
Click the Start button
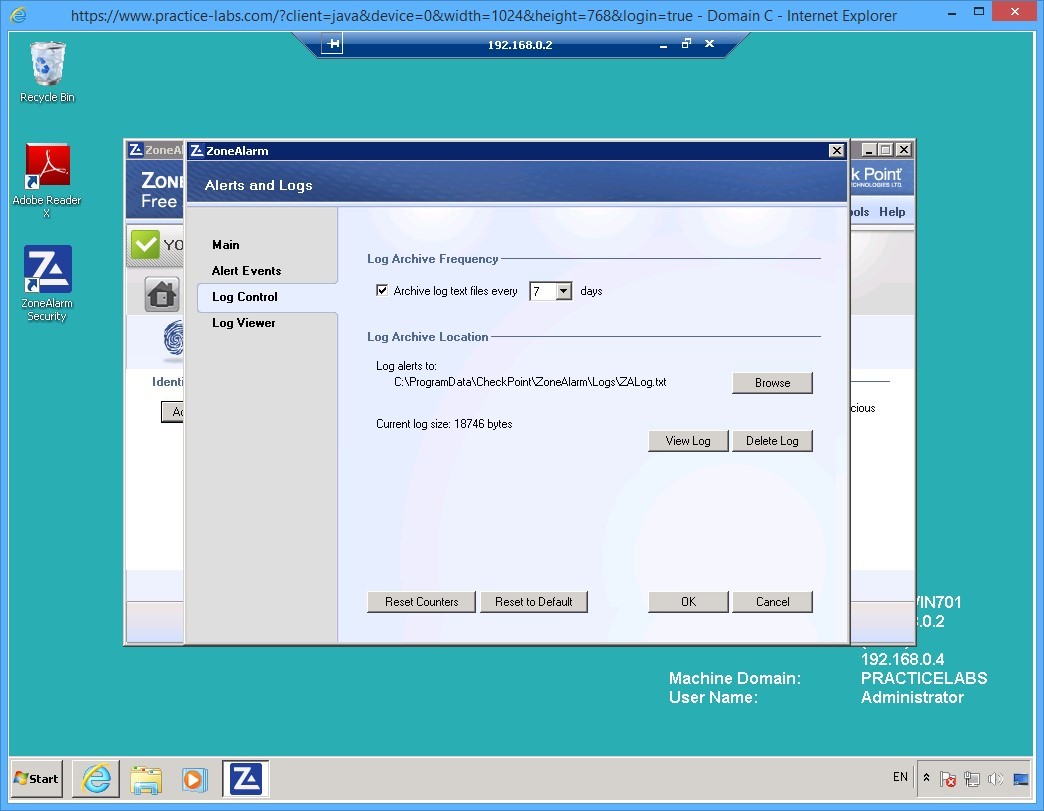click(x=35, y=778)
